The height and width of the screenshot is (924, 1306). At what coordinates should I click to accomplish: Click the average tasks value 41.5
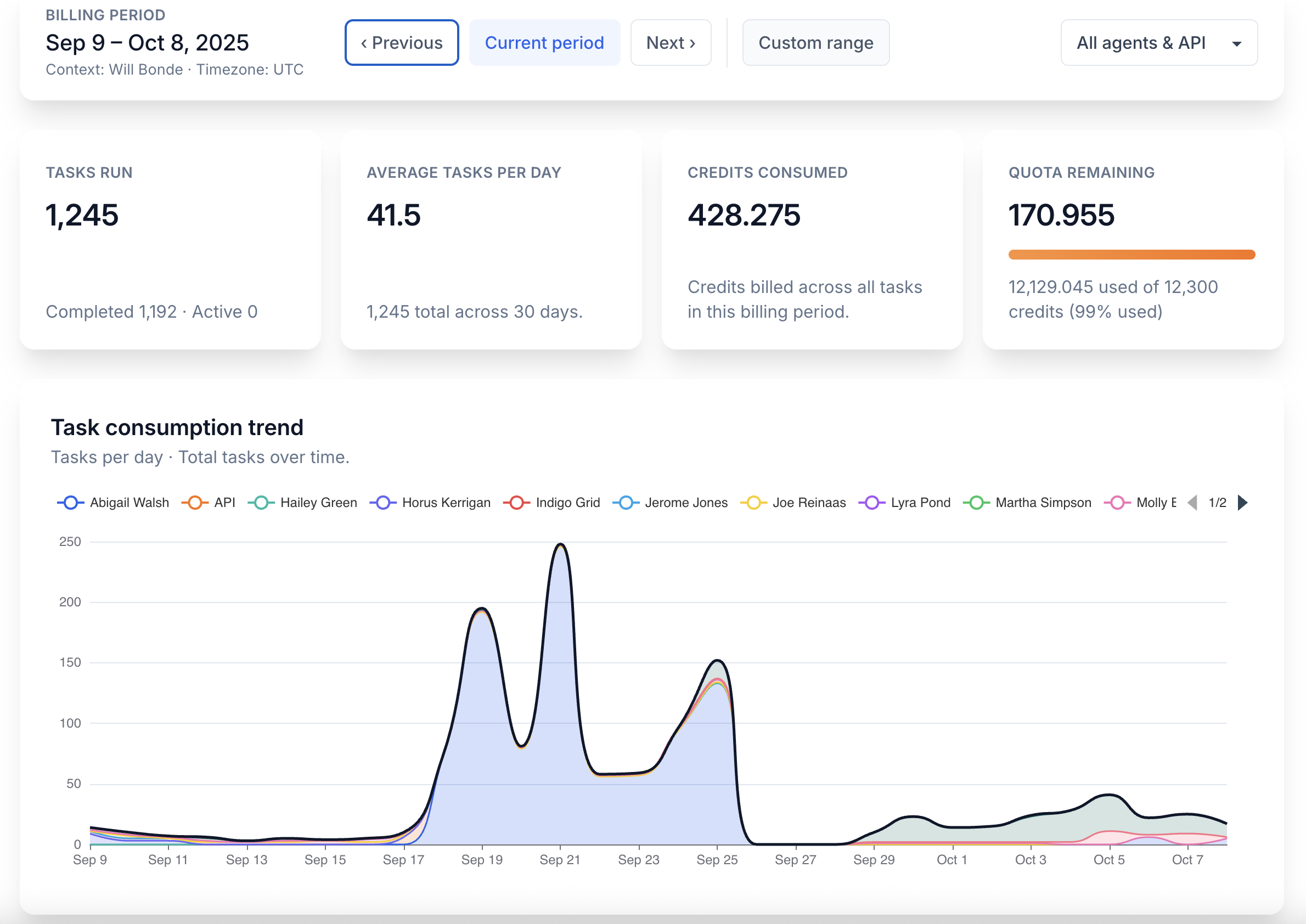coord(393,215)
